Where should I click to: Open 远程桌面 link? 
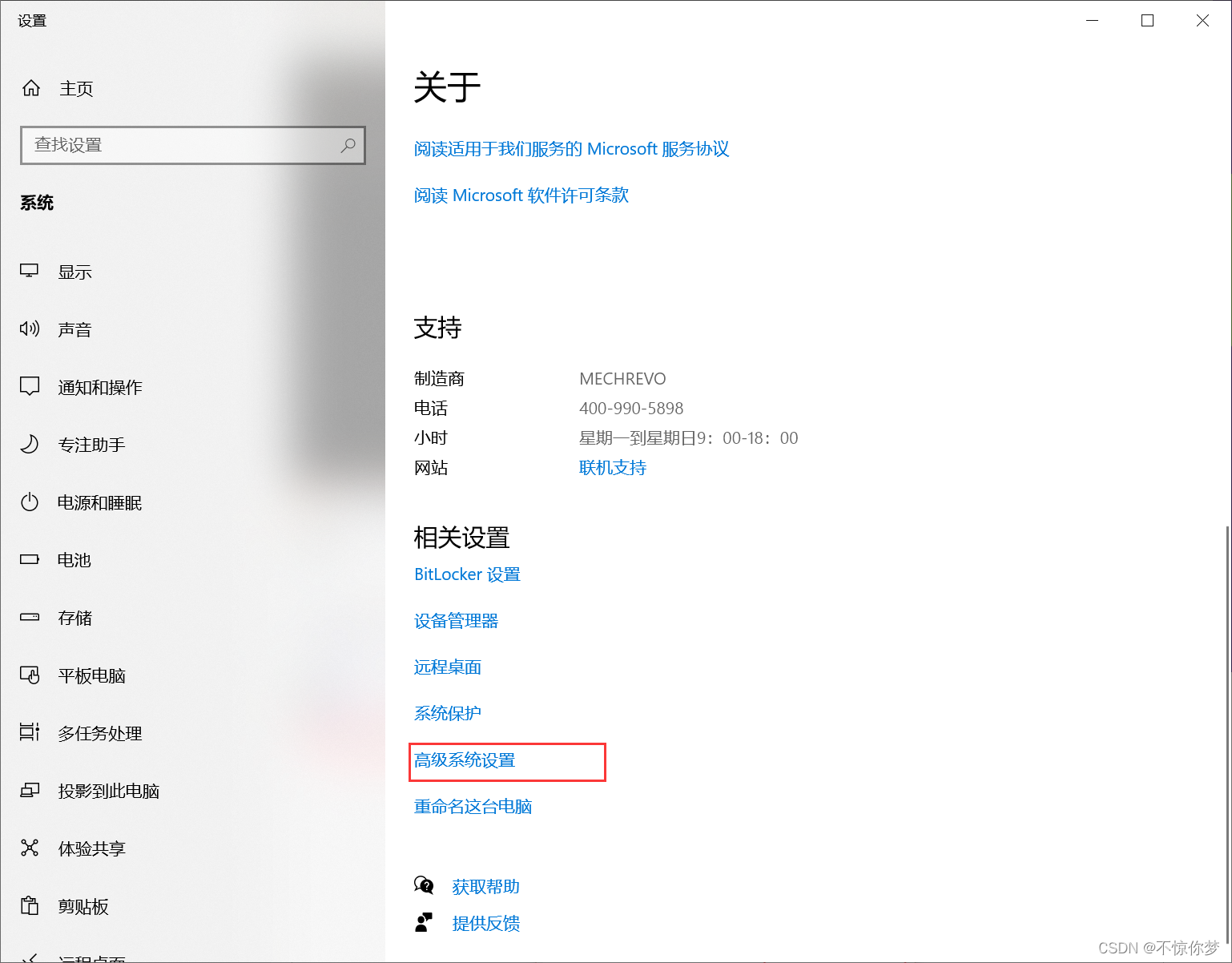pos(447,667)
